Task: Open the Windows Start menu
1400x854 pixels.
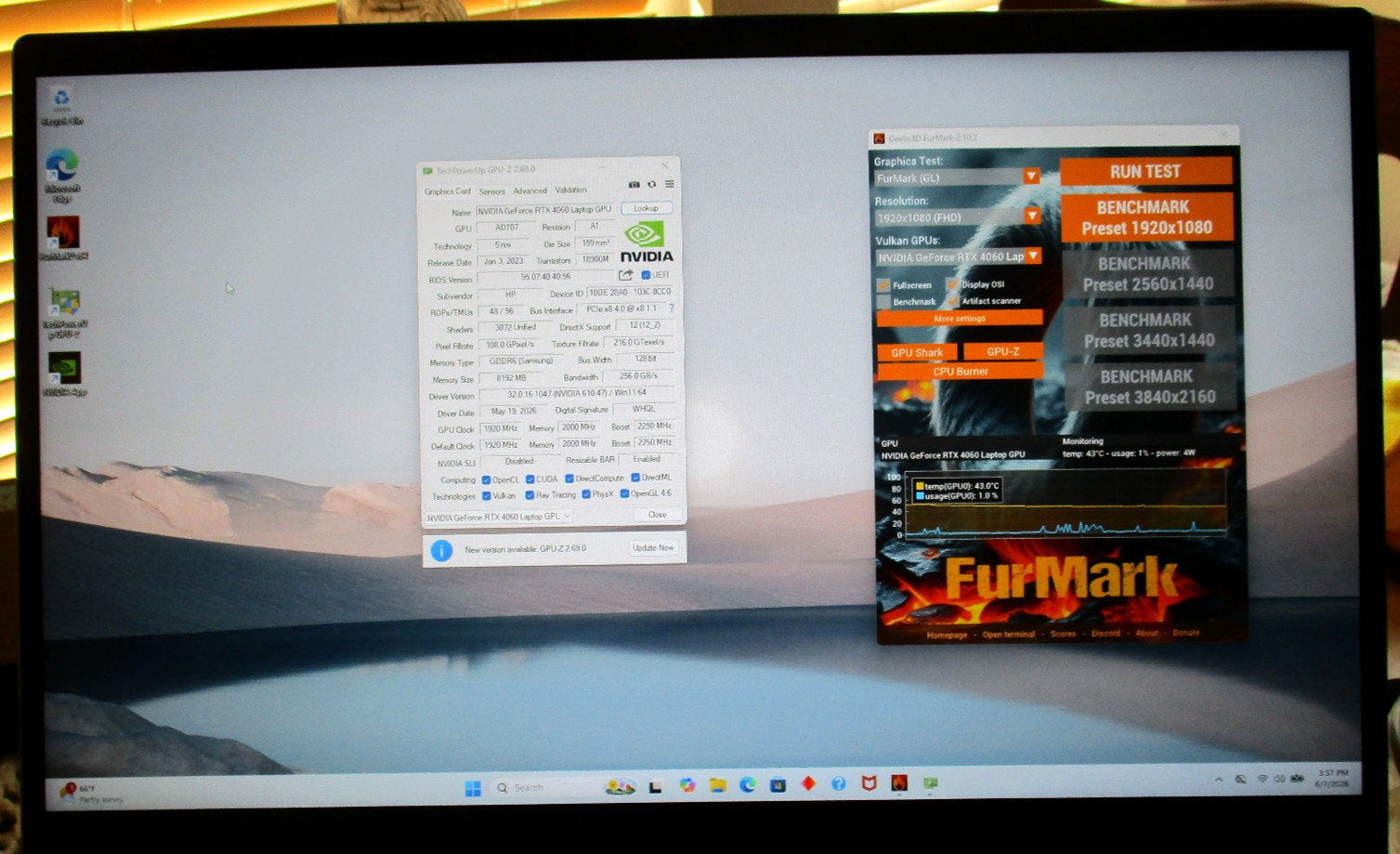Action: 473,788
